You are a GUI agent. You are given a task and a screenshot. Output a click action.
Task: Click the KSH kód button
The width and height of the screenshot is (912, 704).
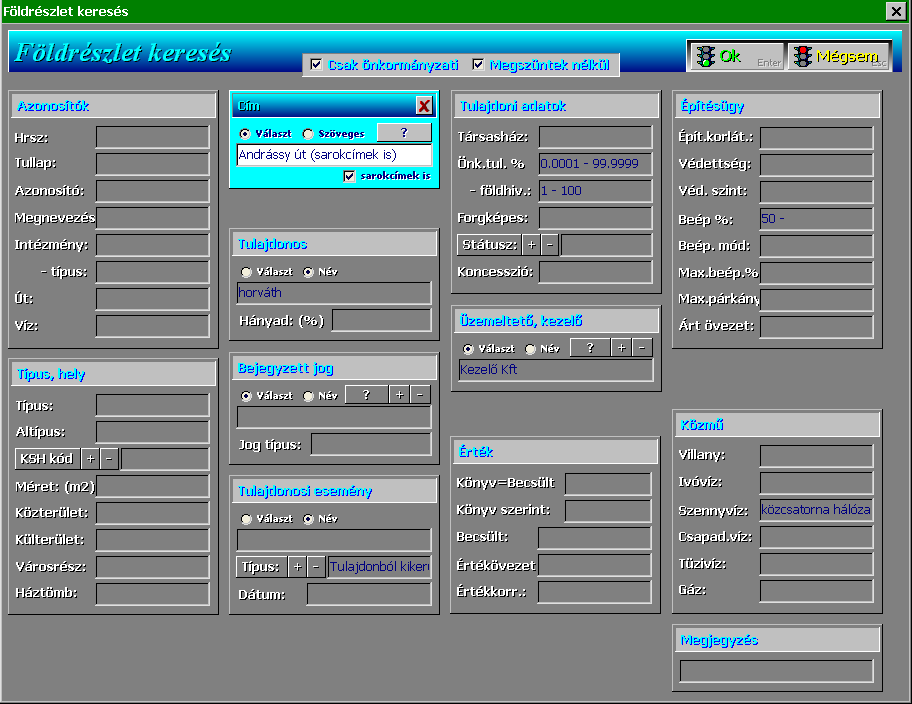47,459
